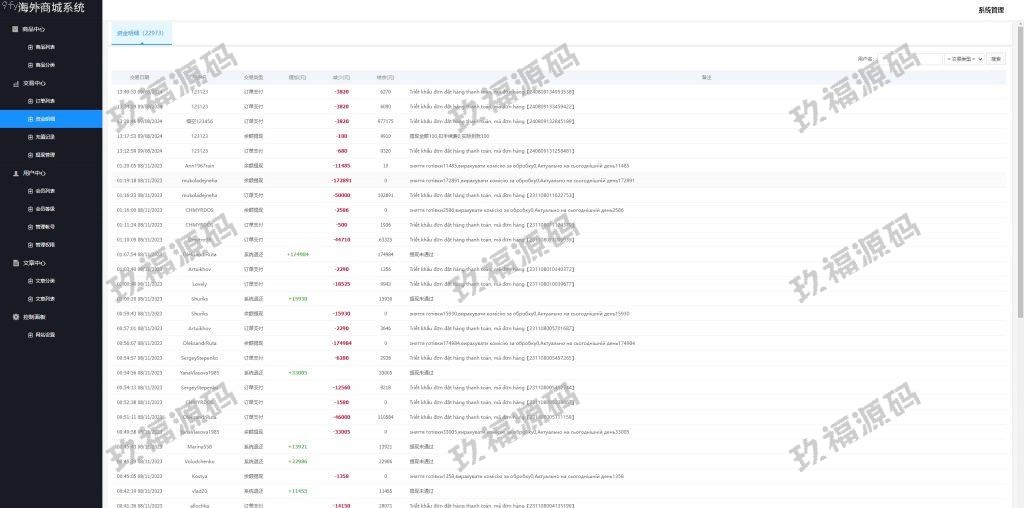Screen dimensions: 1024x508
Task: Open the 交易类型 filter dropdown
Action: pos(966,59)
